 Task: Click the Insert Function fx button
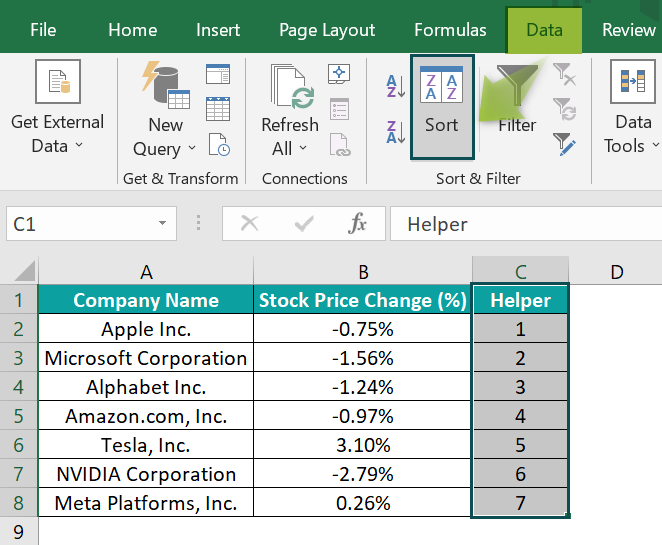[x=357, y=223]
